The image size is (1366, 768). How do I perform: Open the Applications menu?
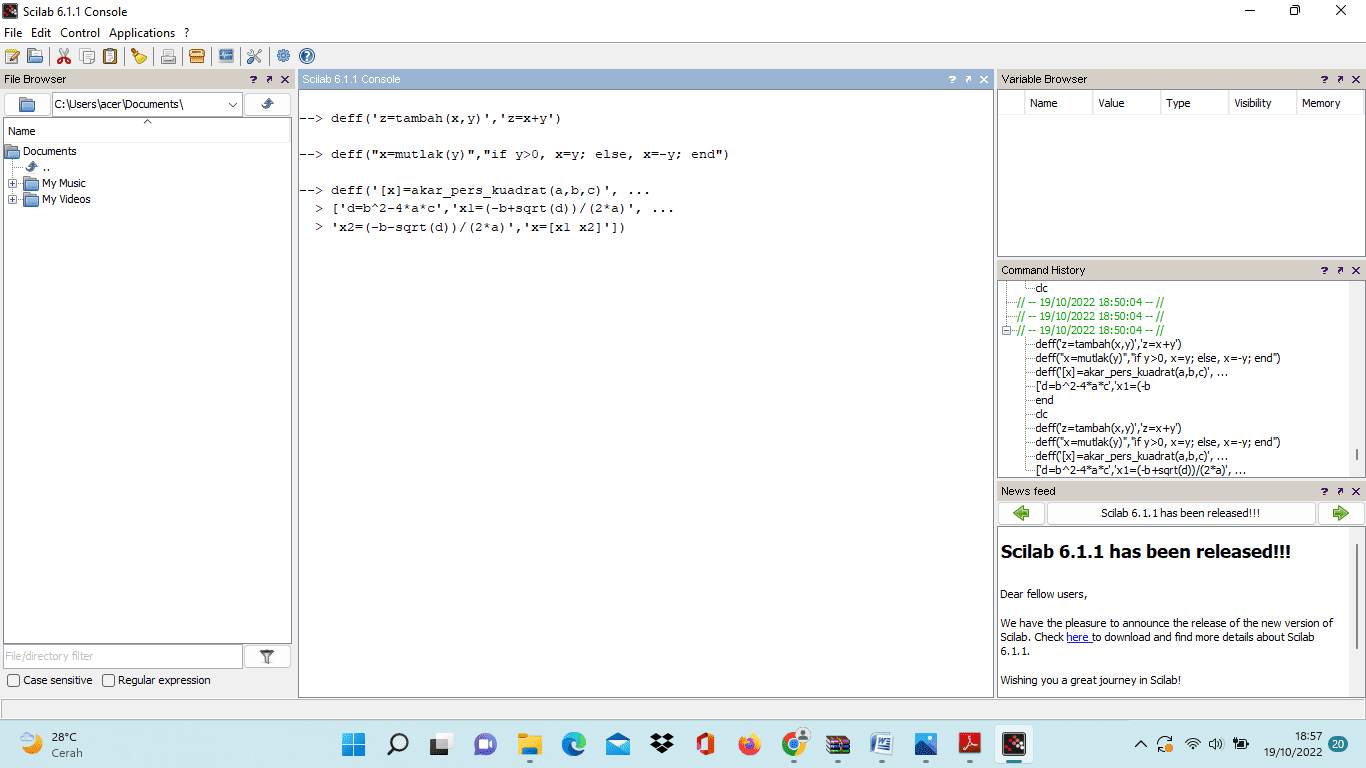(142, 33)
